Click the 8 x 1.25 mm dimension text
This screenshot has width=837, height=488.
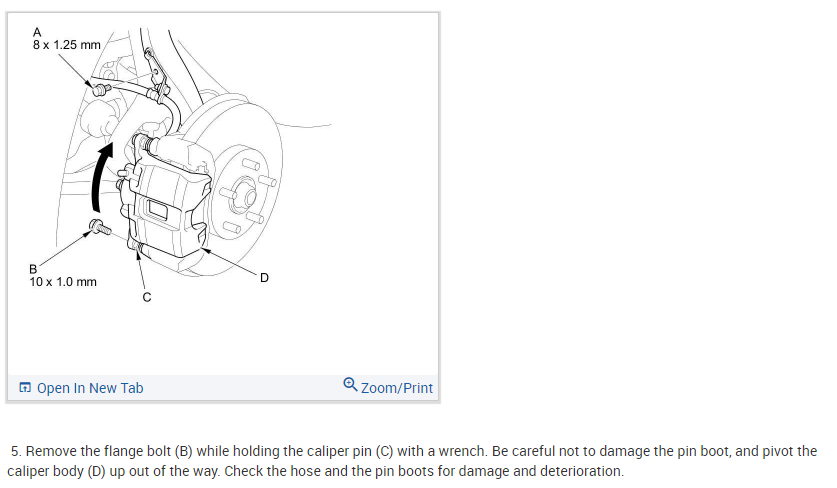click(x=67, y=45)
